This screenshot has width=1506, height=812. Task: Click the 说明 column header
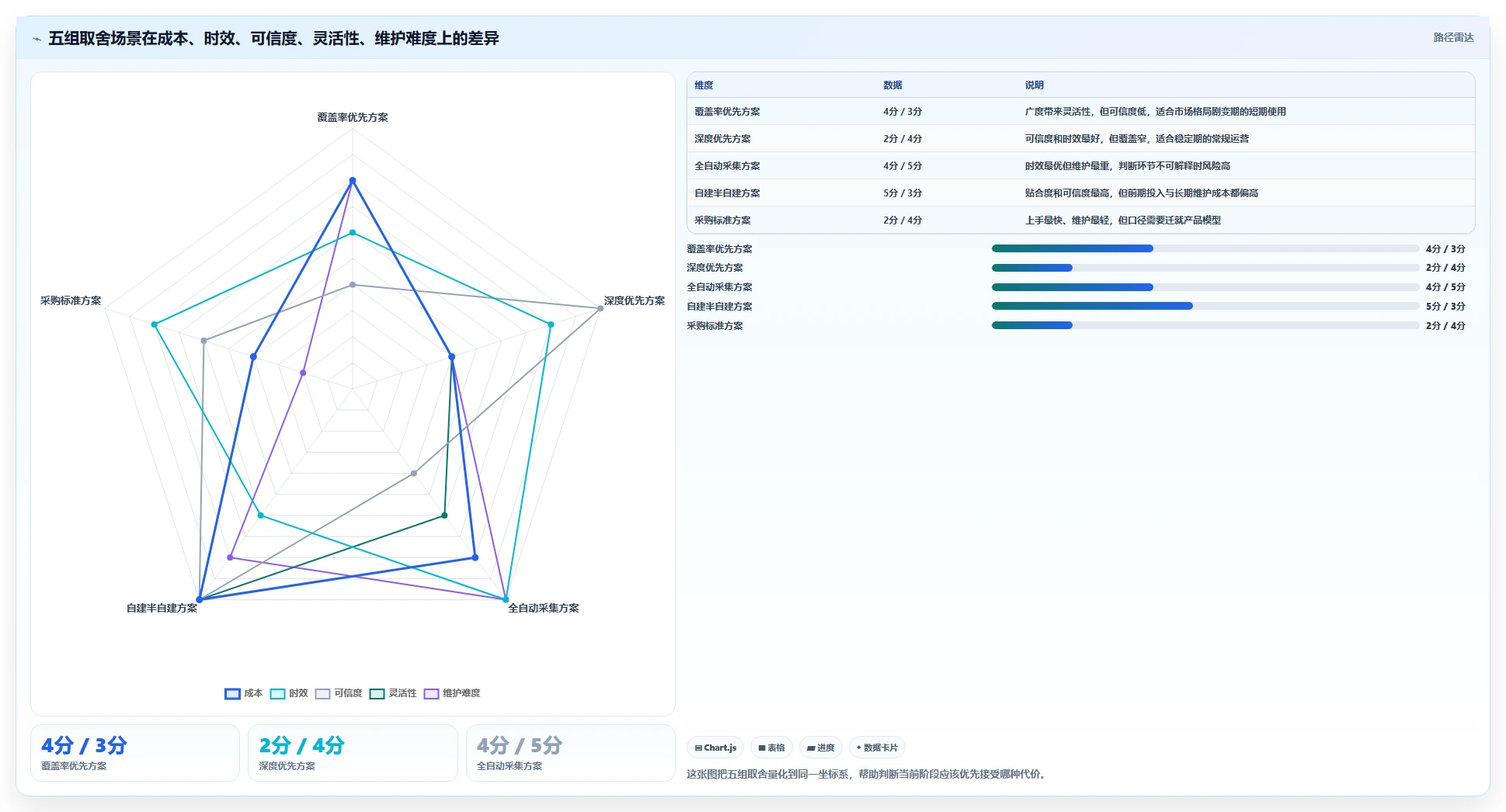coord(1034,85)
